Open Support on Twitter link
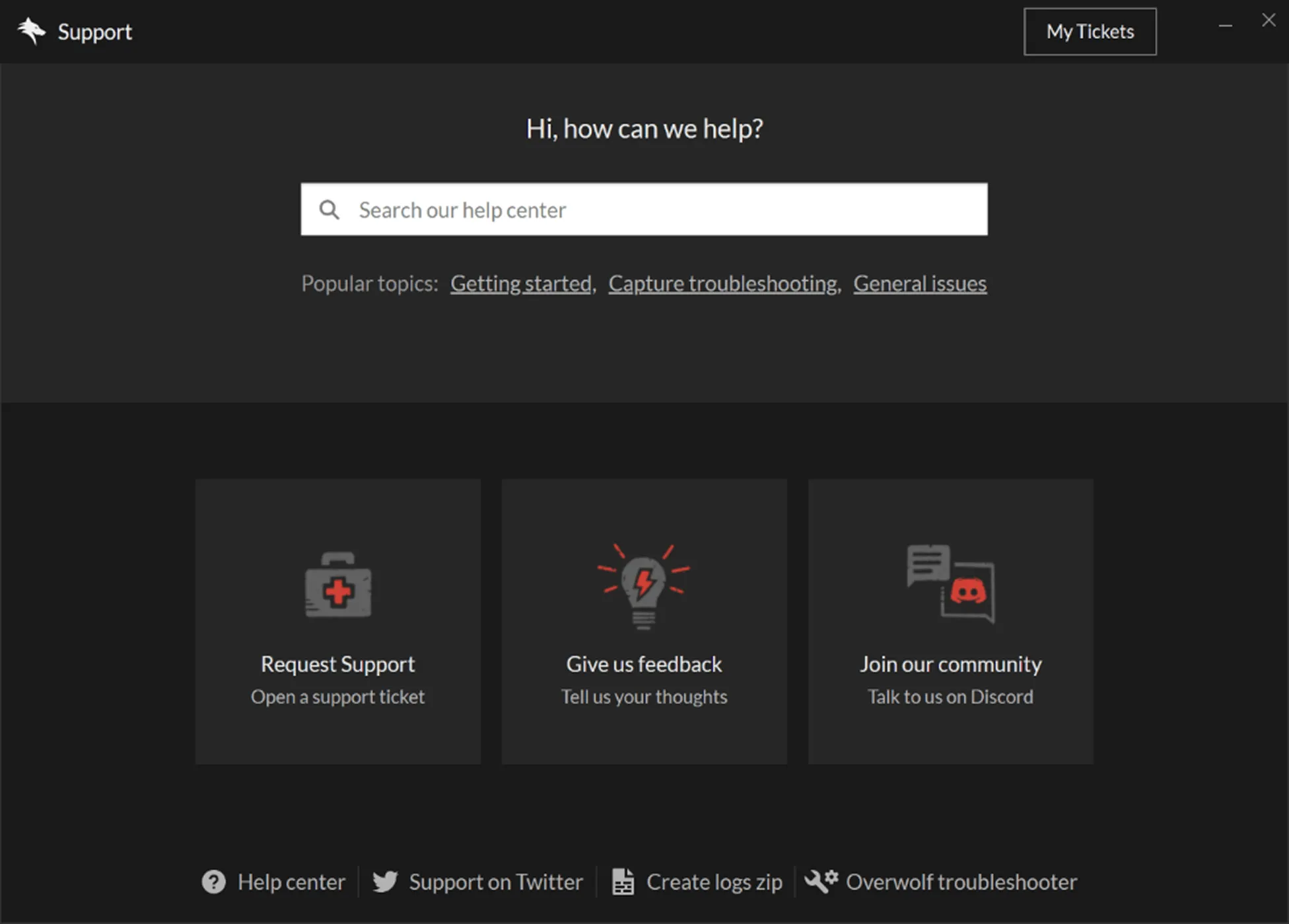 click(x=496, y=882)
